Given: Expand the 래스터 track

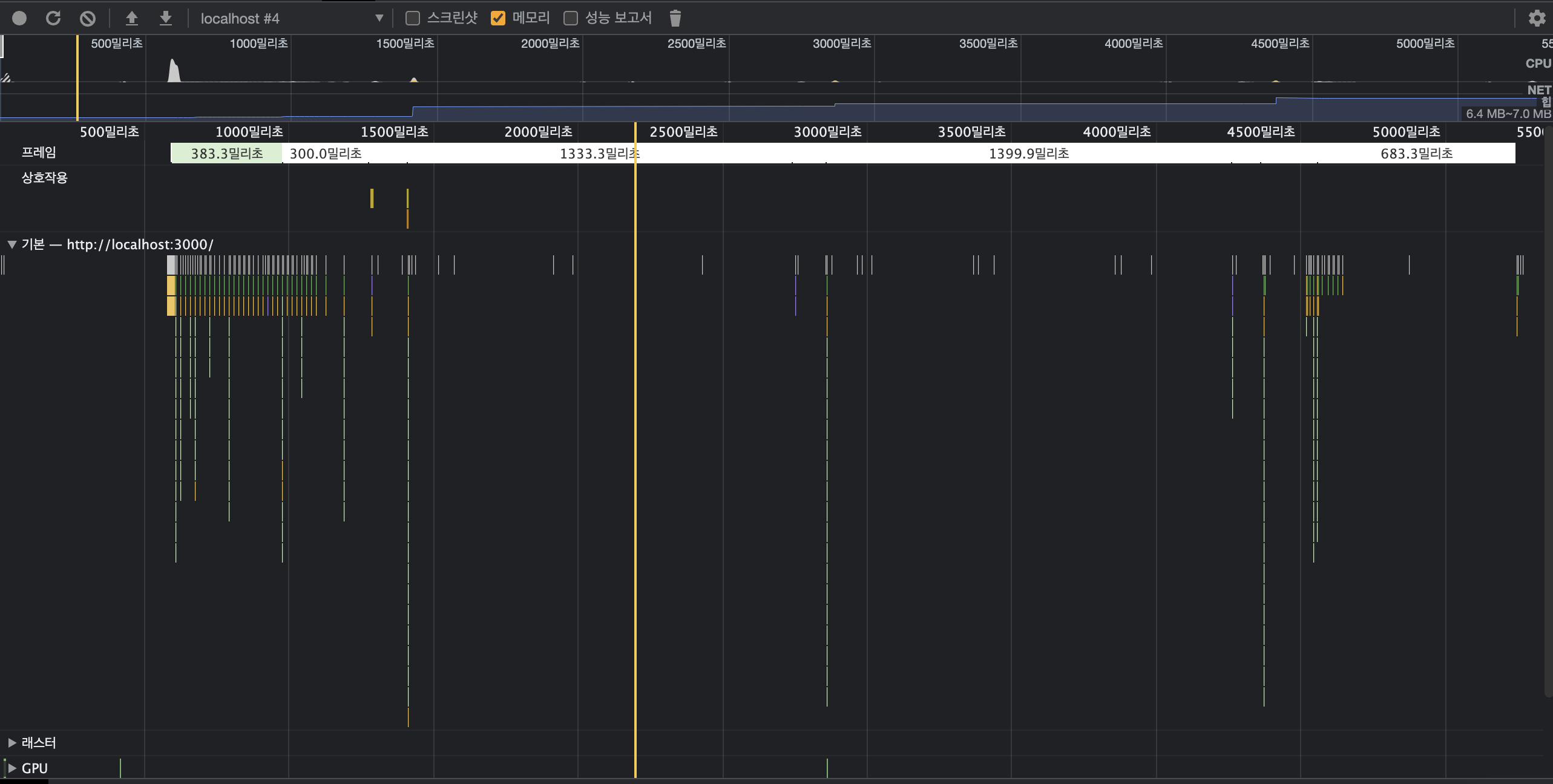Looking at the screenshot, I should click(11, 742).
